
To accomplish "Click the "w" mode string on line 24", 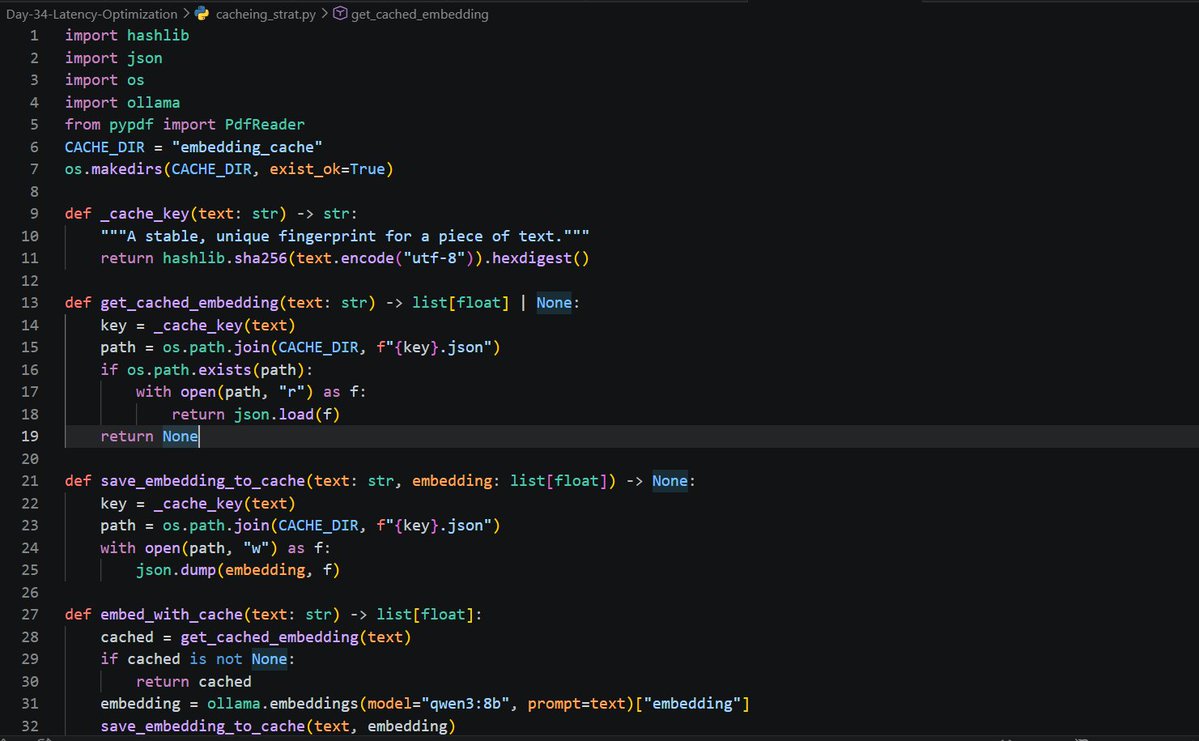I will (x=255, y=548).
